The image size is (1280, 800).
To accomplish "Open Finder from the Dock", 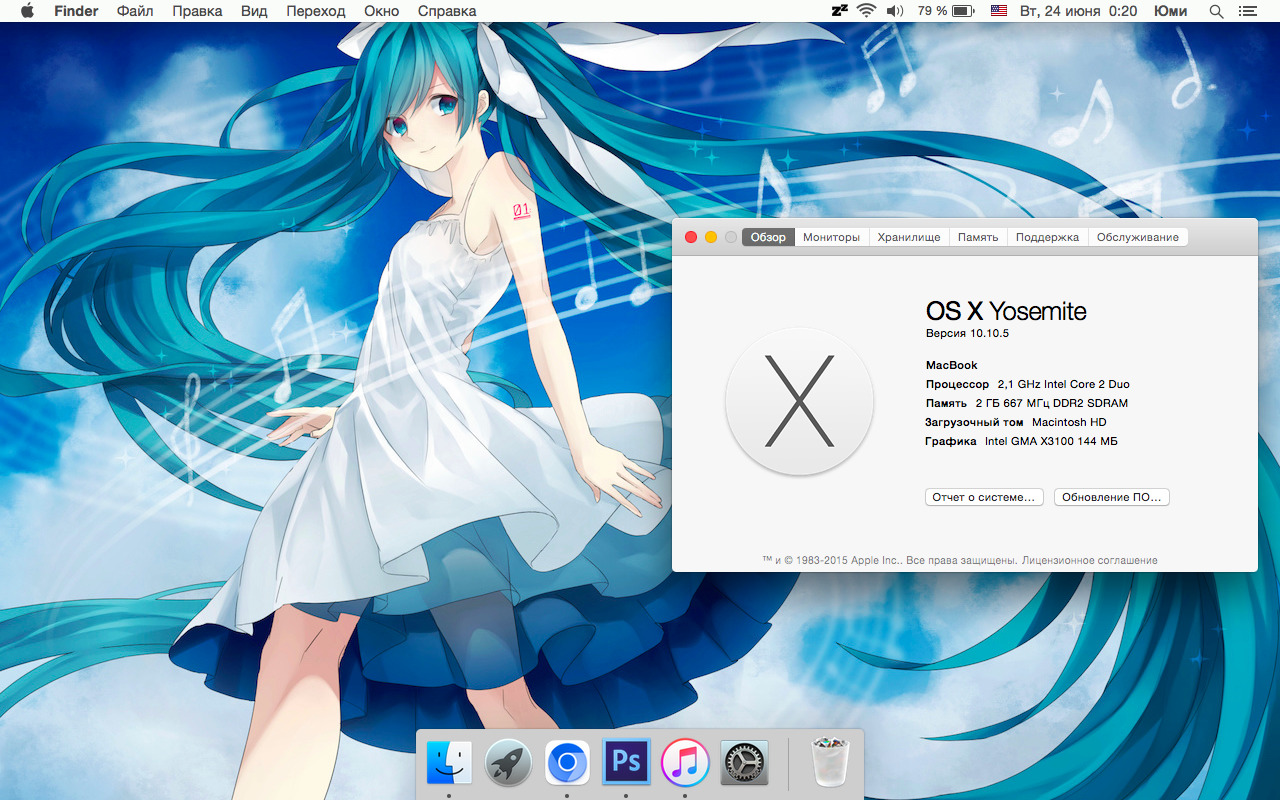I will pyautogui.click(x=449, y=764).
